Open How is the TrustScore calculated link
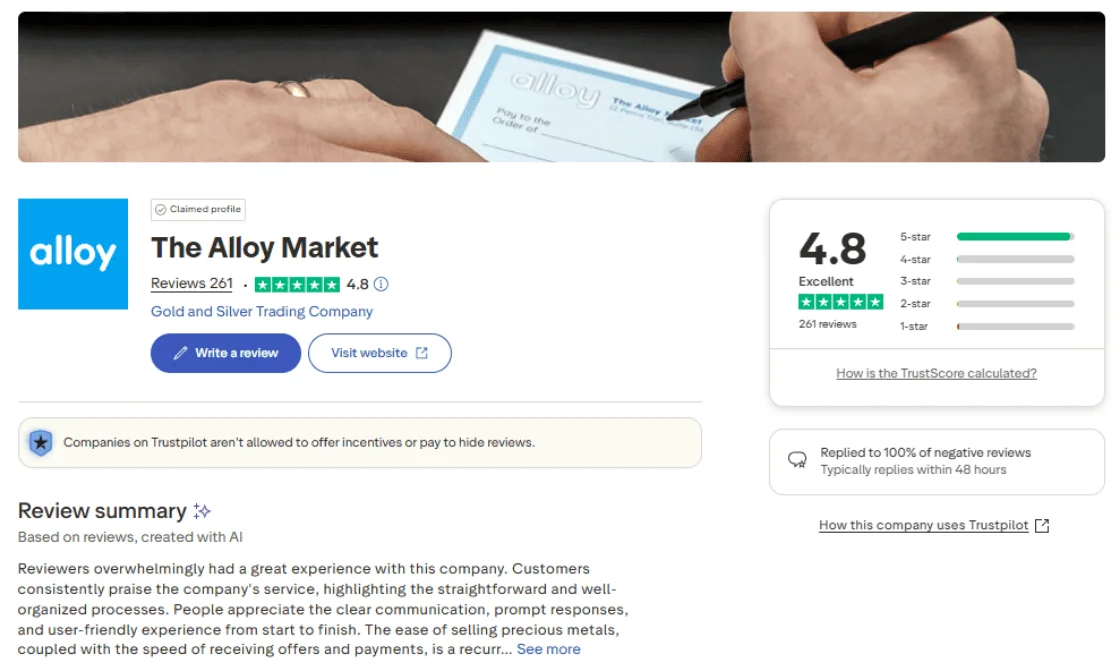Viewport: 1120px width, 666px height. click(936, 373)
